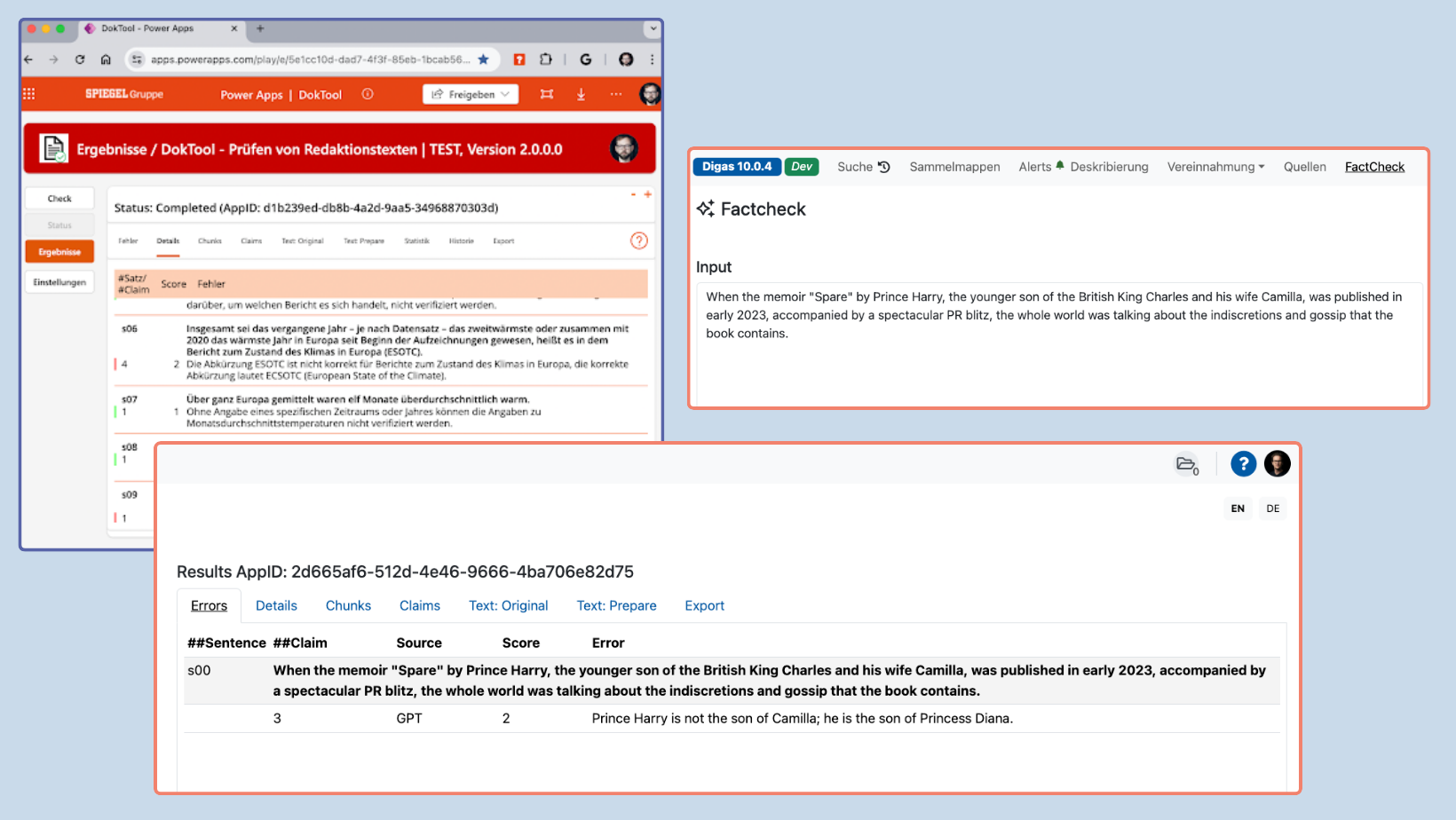Image resolution: width=1456 pixels, height=820 pixels.
Task: Click the Check button in DokTool sidebar
Action: click(x=59, y=199)
